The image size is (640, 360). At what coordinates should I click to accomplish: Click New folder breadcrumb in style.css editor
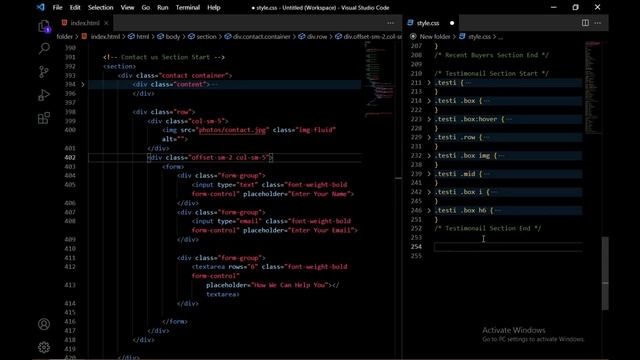(x=435, y=37)
